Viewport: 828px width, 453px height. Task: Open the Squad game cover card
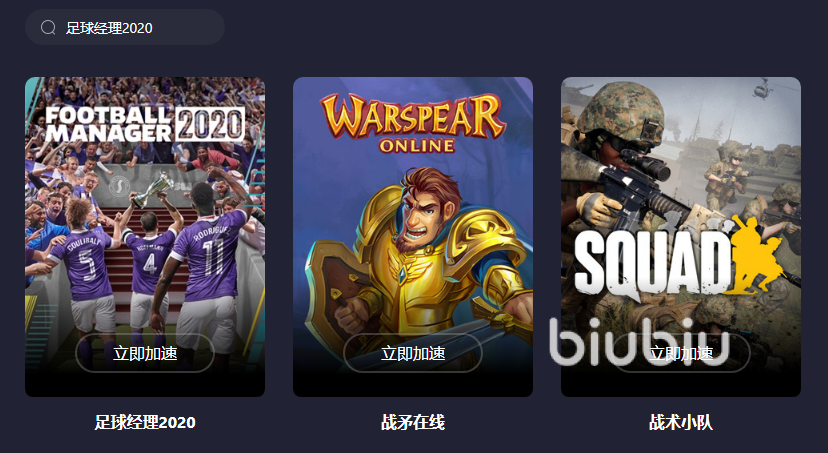[681, 237]
